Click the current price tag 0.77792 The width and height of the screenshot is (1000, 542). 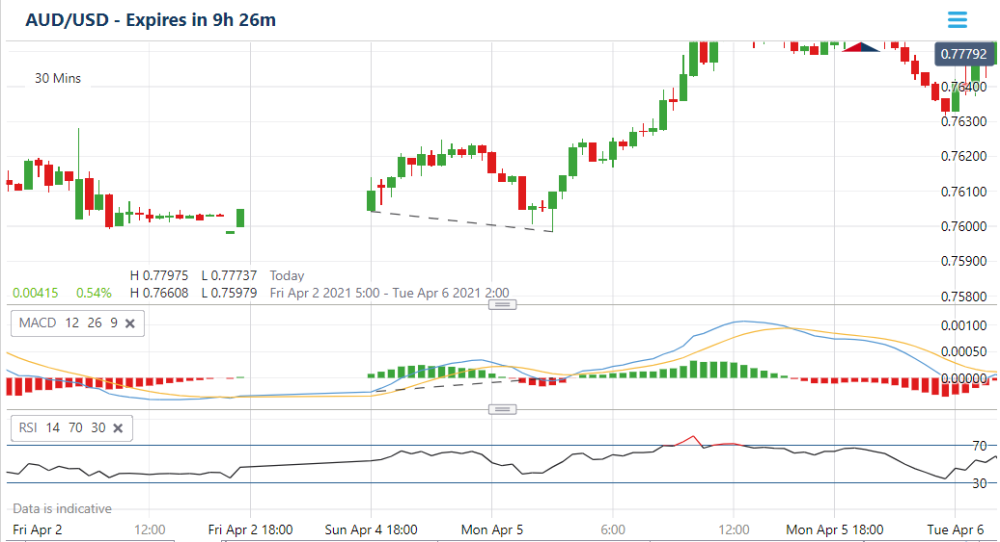coord(964,54)
